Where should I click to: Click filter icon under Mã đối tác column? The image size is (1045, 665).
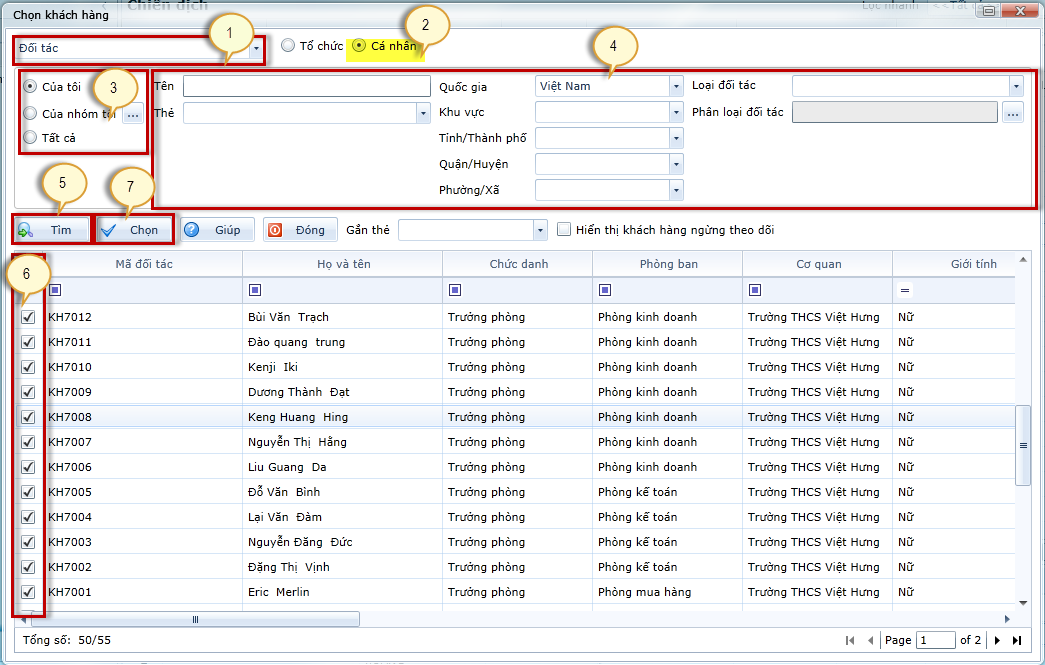coord(55,290)
